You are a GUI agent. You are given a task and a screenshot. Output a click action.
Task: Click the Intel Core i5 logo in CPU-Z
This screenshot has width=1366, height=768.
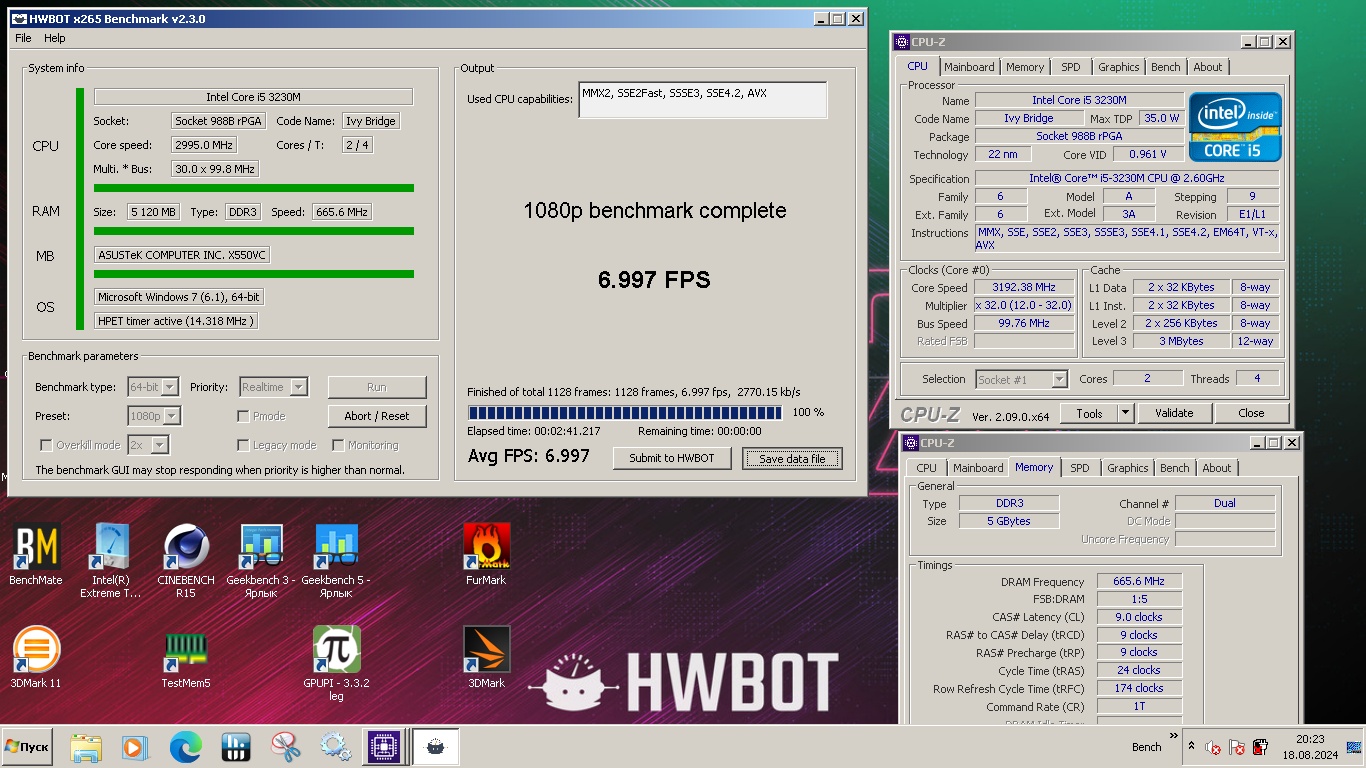1235,127
